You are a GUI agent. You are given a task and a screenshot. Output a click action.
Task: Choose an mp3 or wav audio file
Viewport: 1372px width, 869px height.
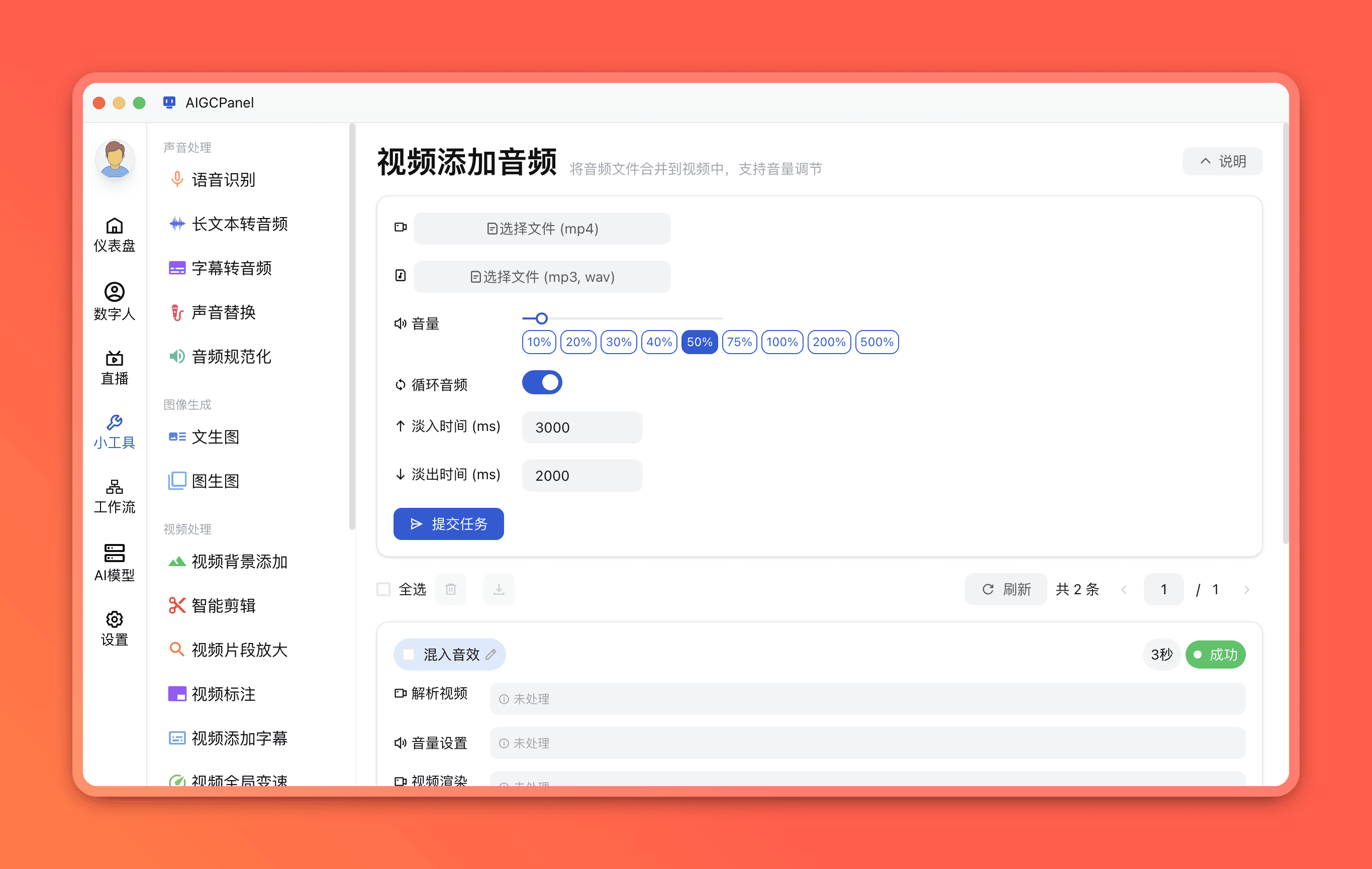point(542,277)
